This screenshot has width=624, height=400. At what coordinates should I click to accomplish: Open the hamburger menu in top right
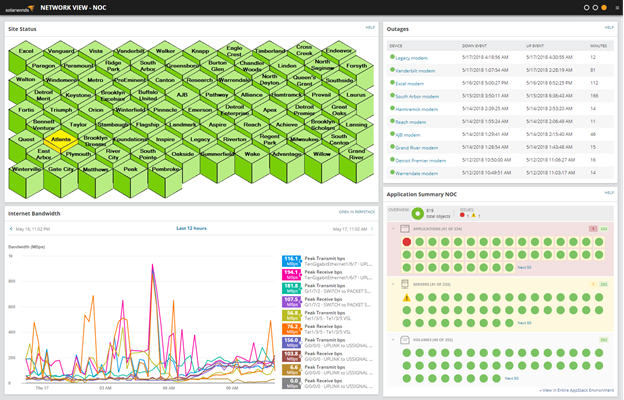tap(617, 8)
